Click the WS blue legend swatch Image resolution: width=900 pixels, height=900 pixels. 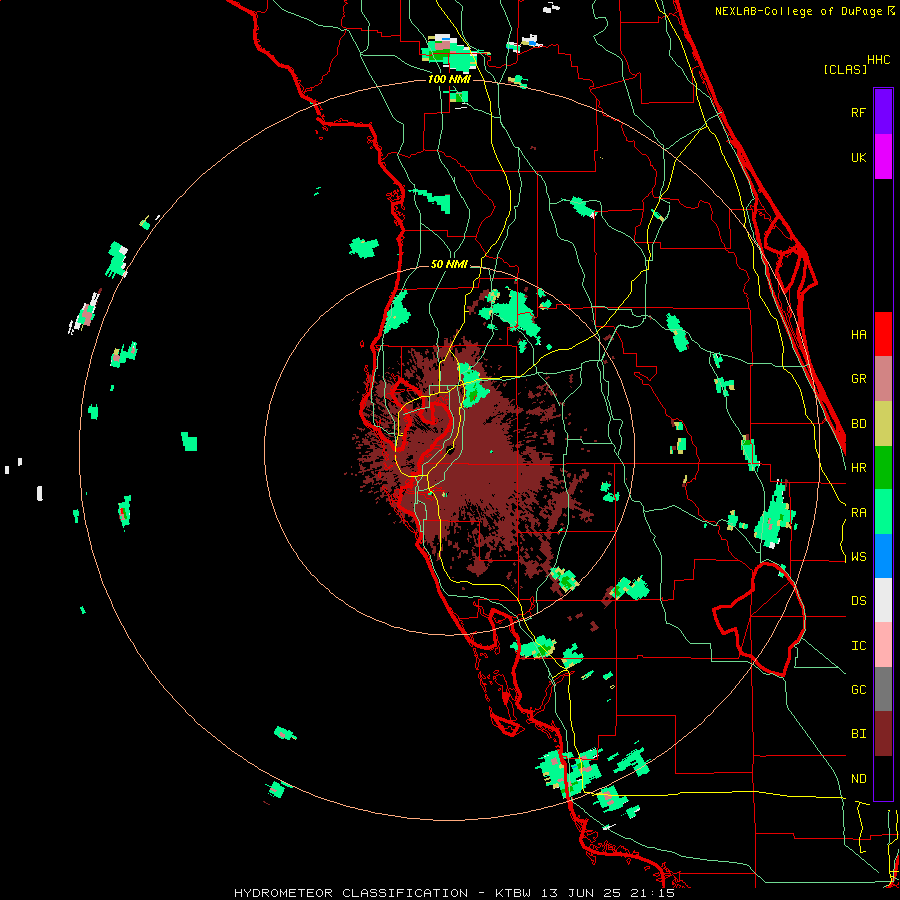[883, 556]
